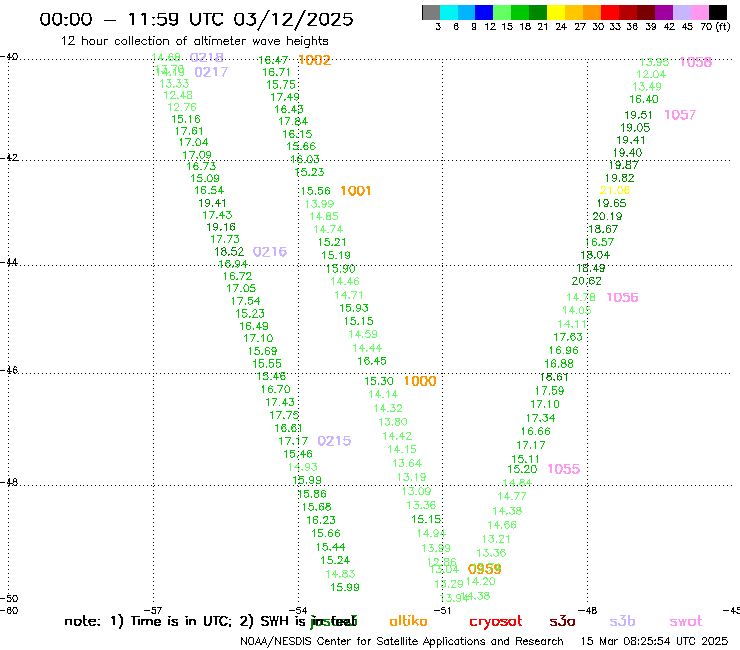Screen dimensions: 740x650
Task: Click the 19.51 value beside 1057
Action: point(638,115)
